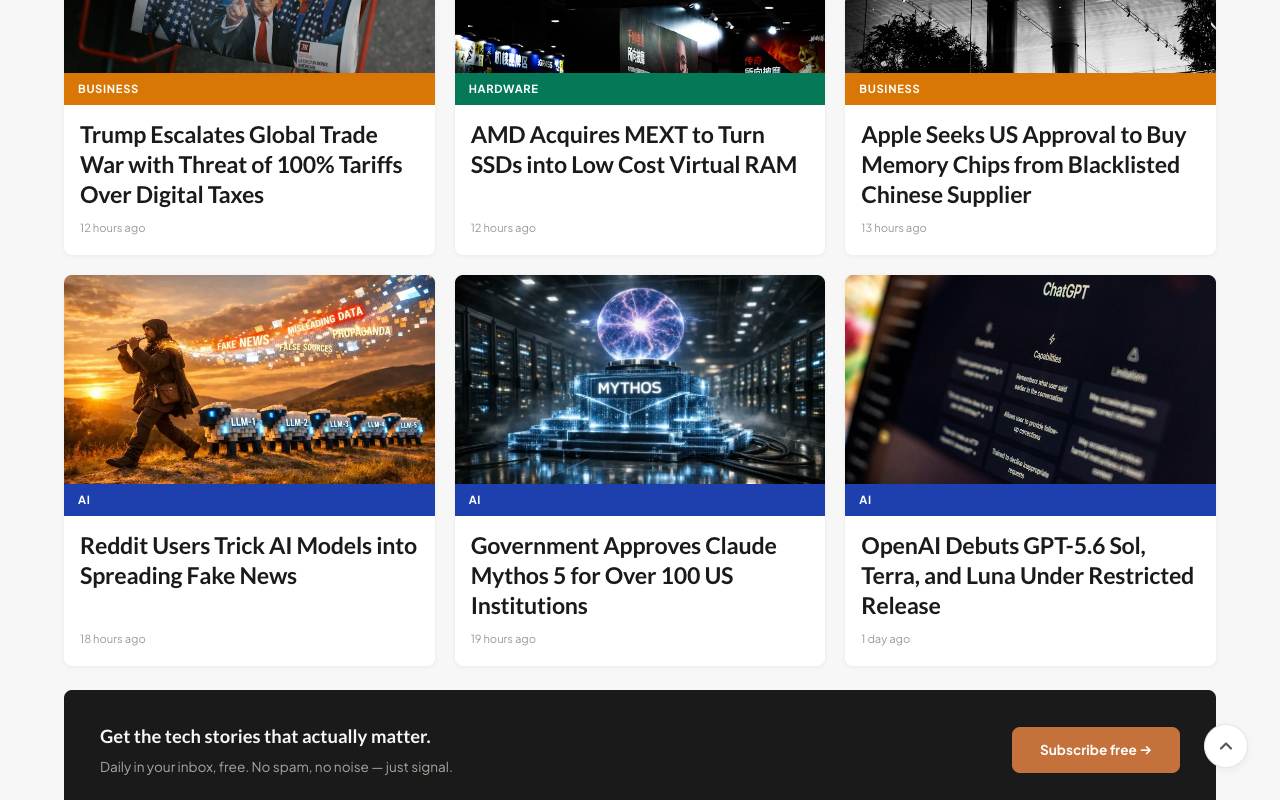
Task: Select the BUSINESS tag on Apple article
Action: click(889, 89)
